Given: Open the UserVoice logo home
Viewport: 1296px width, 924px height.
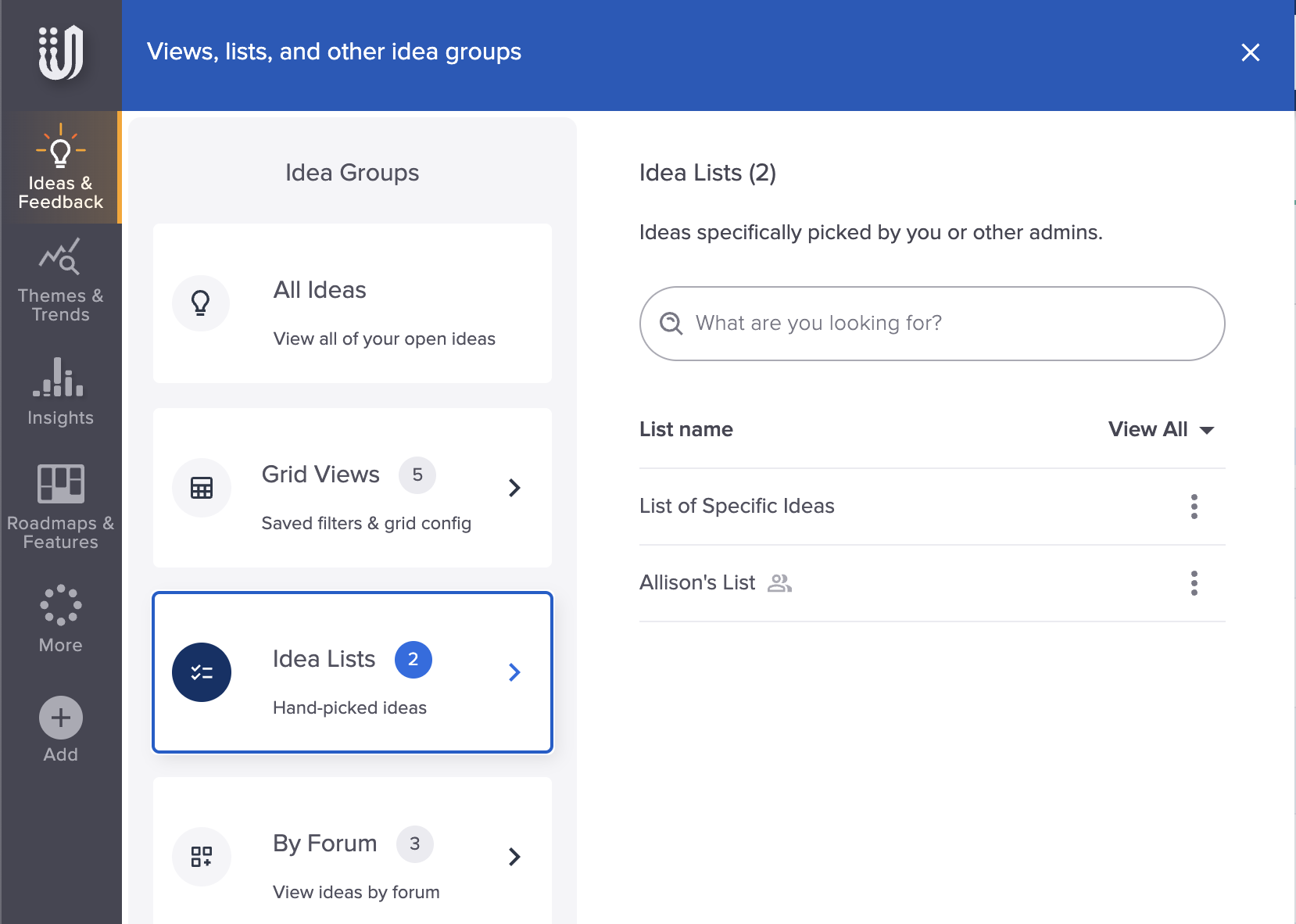Looking at the screenshot, I should (x=61, y=52).
